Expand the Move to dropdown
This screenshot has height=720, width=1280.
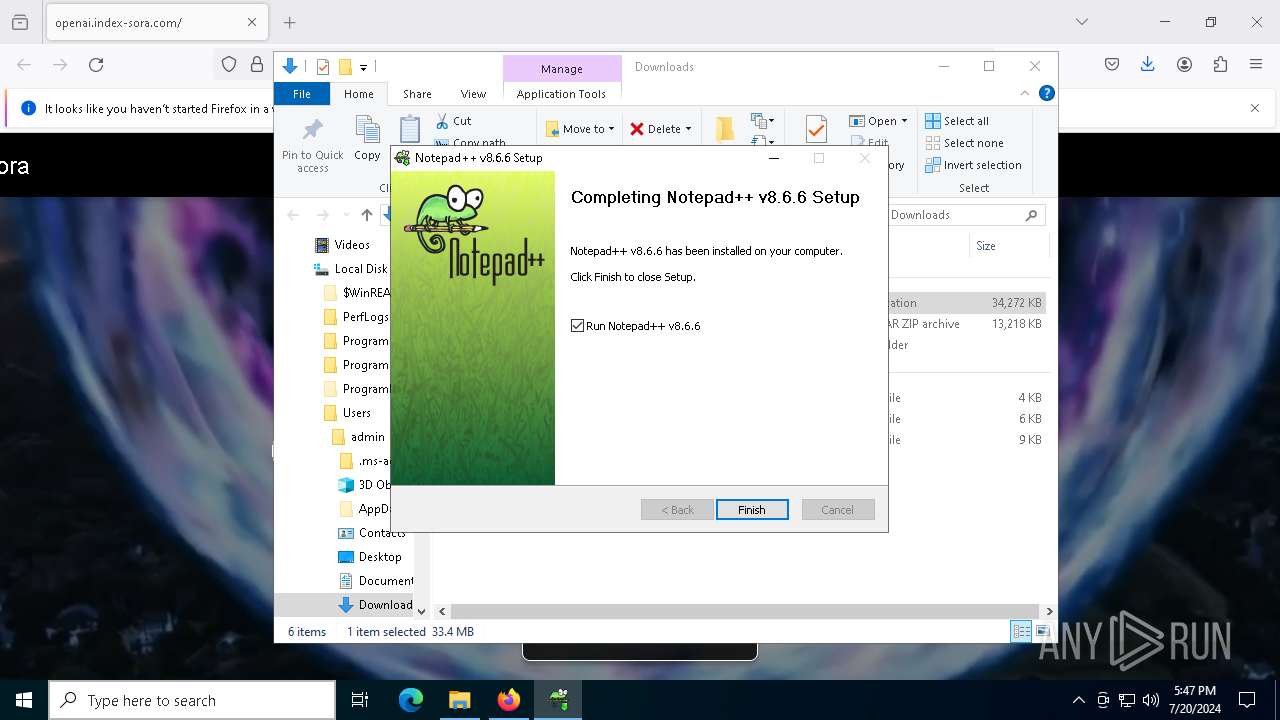coord(611,129)
